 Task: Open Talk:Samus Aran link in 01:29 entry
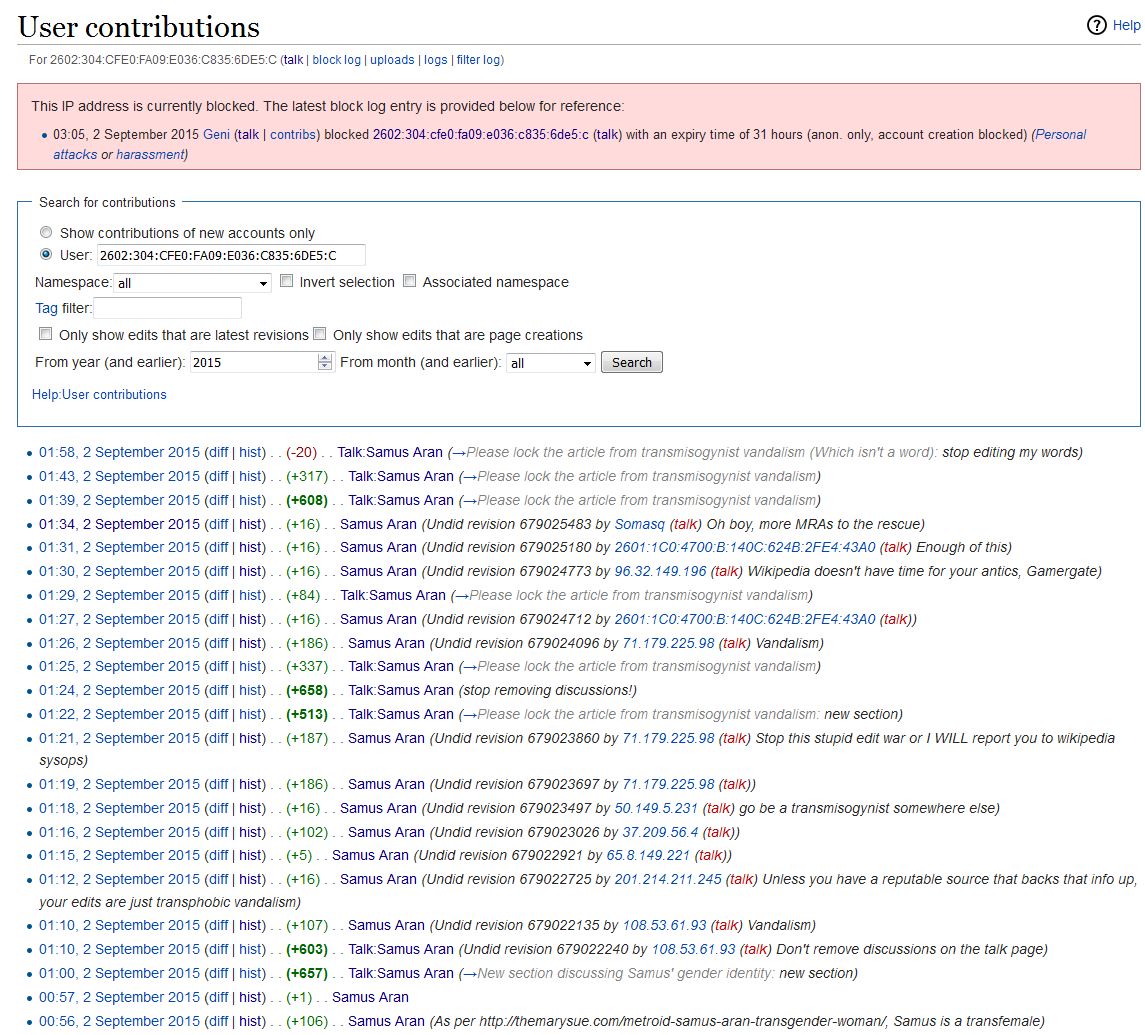[393, 595]
